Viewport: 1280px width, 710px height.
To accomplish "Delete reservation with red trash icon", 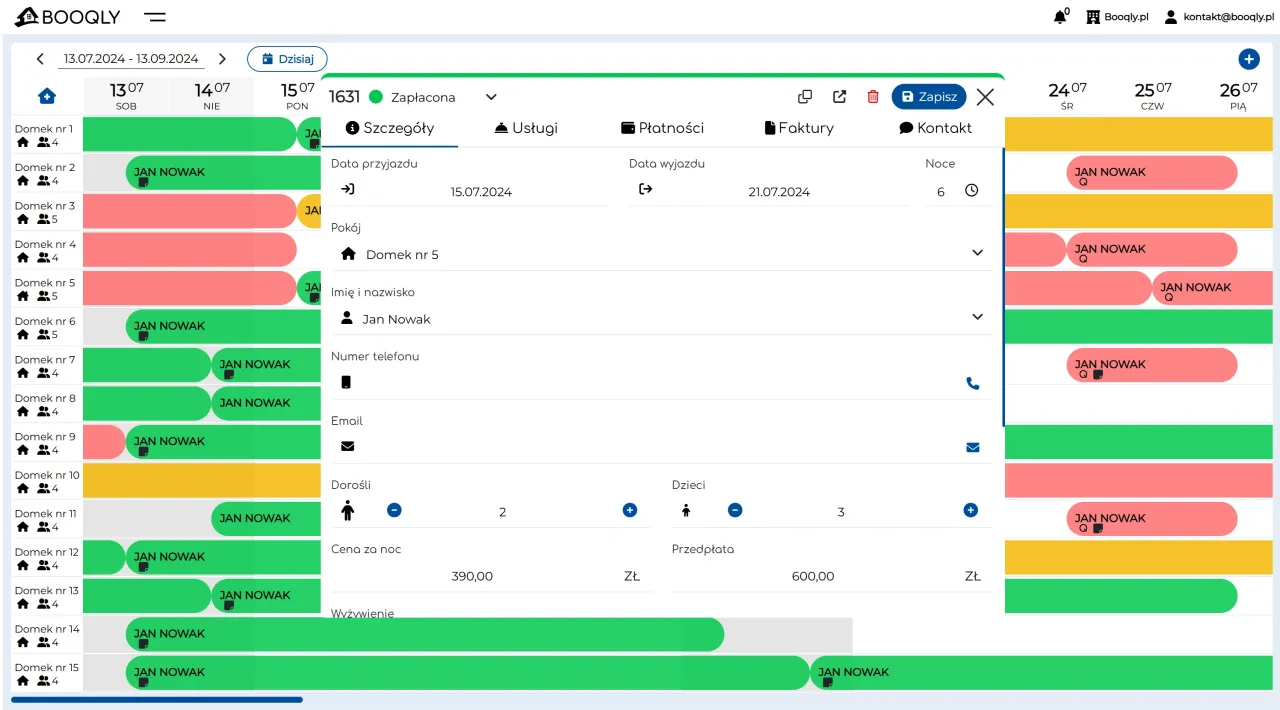I will [x=873, y=97].
